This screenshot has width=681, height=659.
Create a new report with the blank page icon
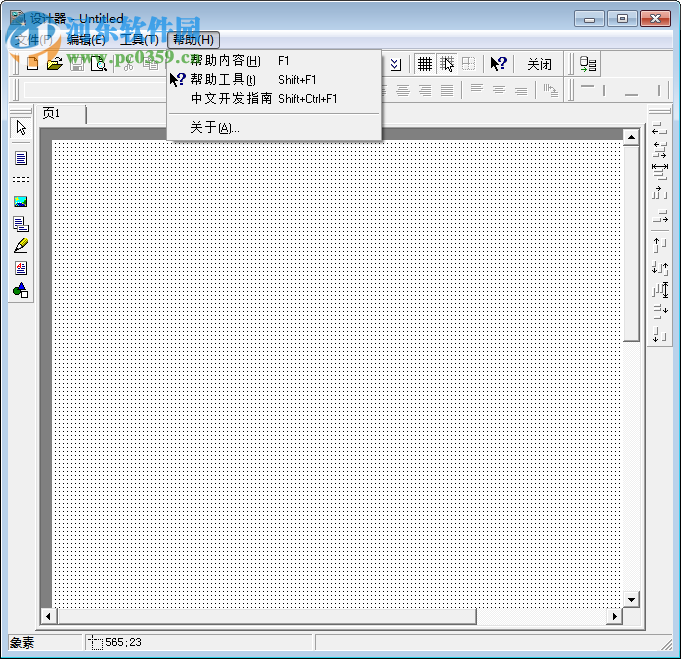(x=33, y=64)
